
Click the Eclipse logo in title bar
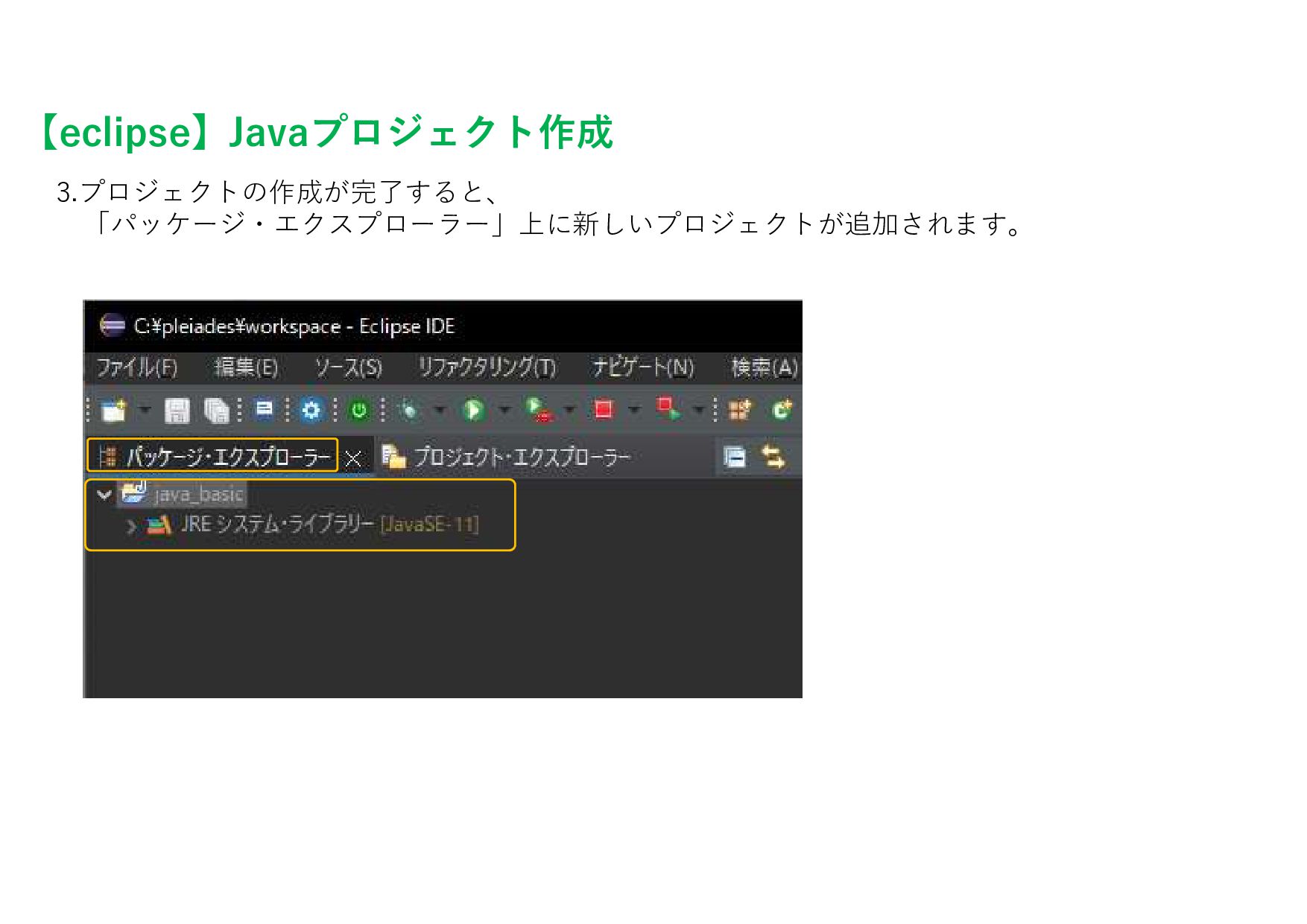tap(112, 326)
